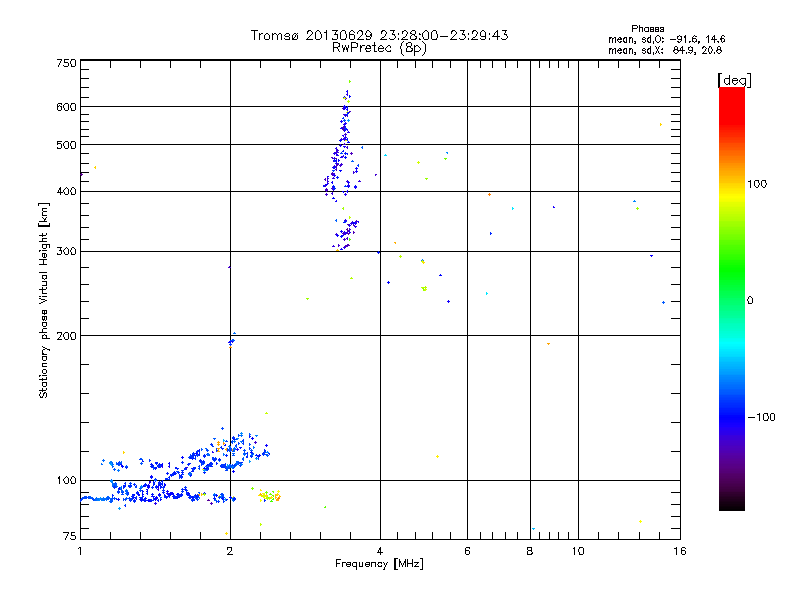Click the RwPretec (8p) subtitle
Image resolution: width=800 pixels, height=600 pixels.
pyautogui.click(x=379, y=47)
